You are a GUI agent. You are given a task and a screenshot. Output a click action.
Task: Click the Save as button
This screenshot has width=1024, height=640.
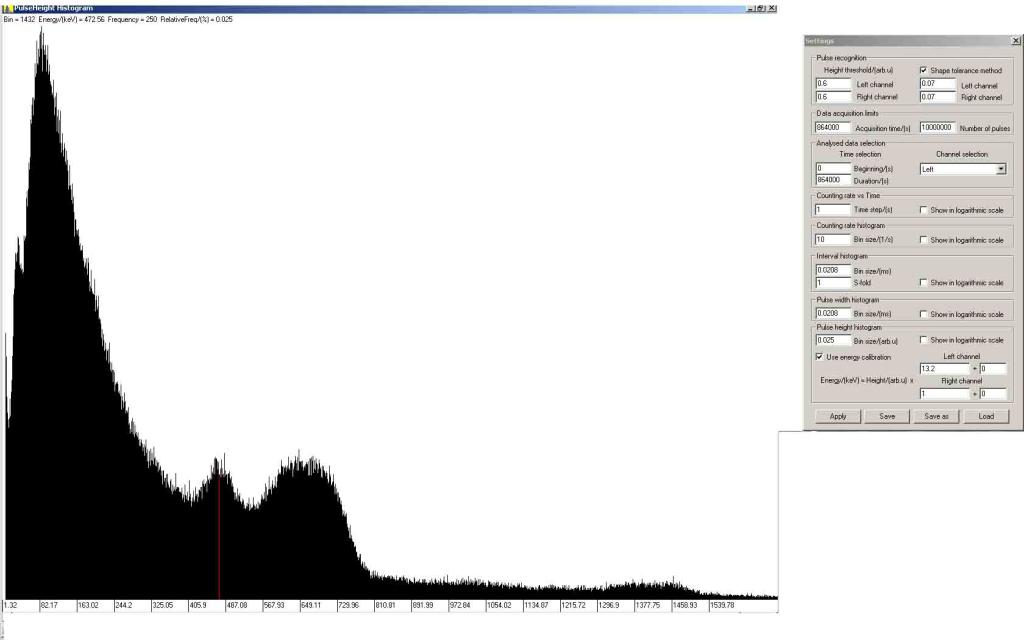pyautogui.click(x=936, y=416)
